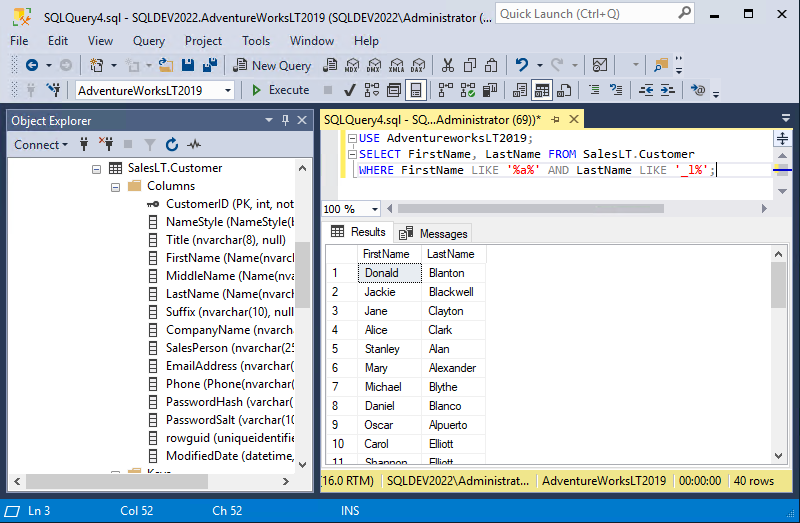Open the Query Options icon

[394, 90]
